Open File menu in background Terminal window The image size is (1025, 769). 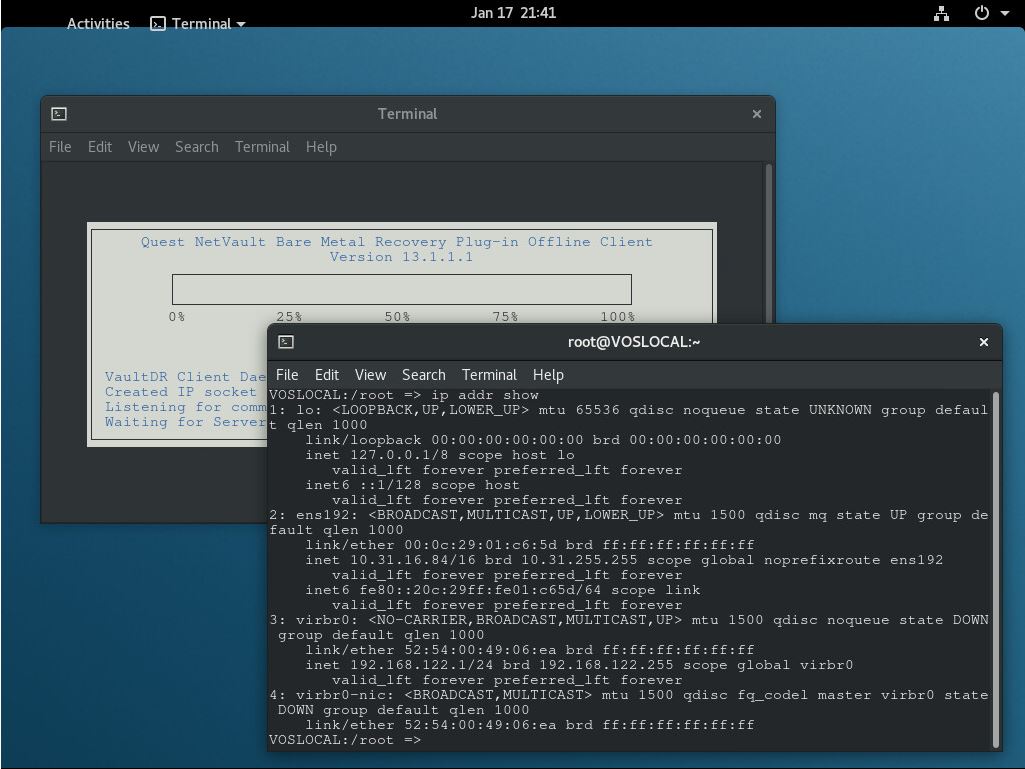click(x=60, y=146)
